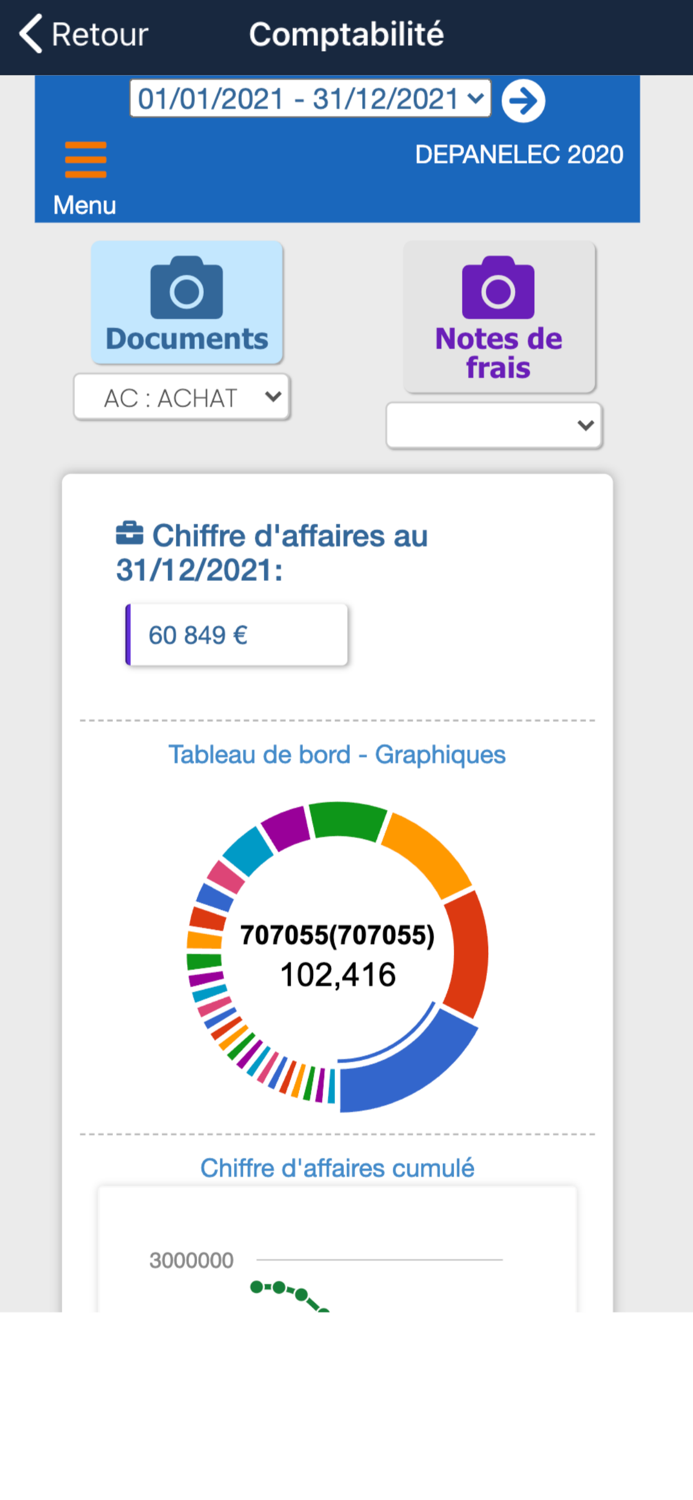This screenshot has height=1500, width=693.
Task: Expand the AC : ACHAT document type dropdown
Action: 181,397
